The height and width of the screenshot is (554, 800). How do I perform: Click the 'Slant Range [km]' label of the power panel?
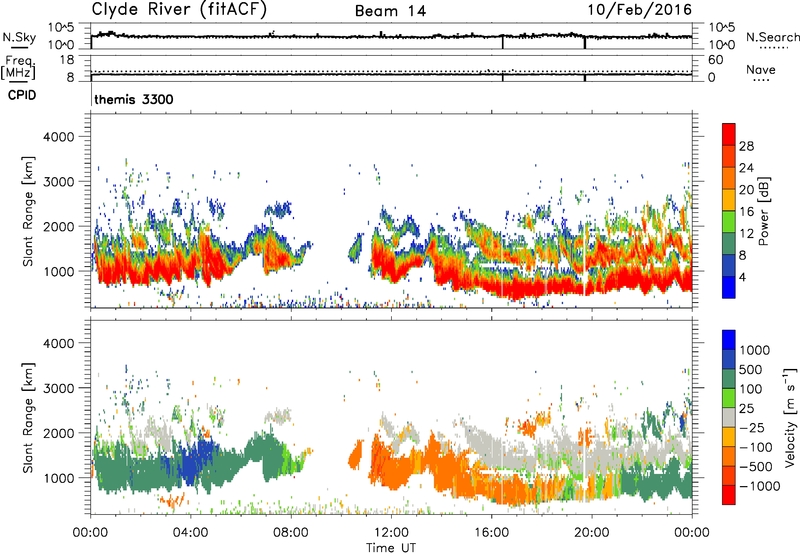pos(28,211)
